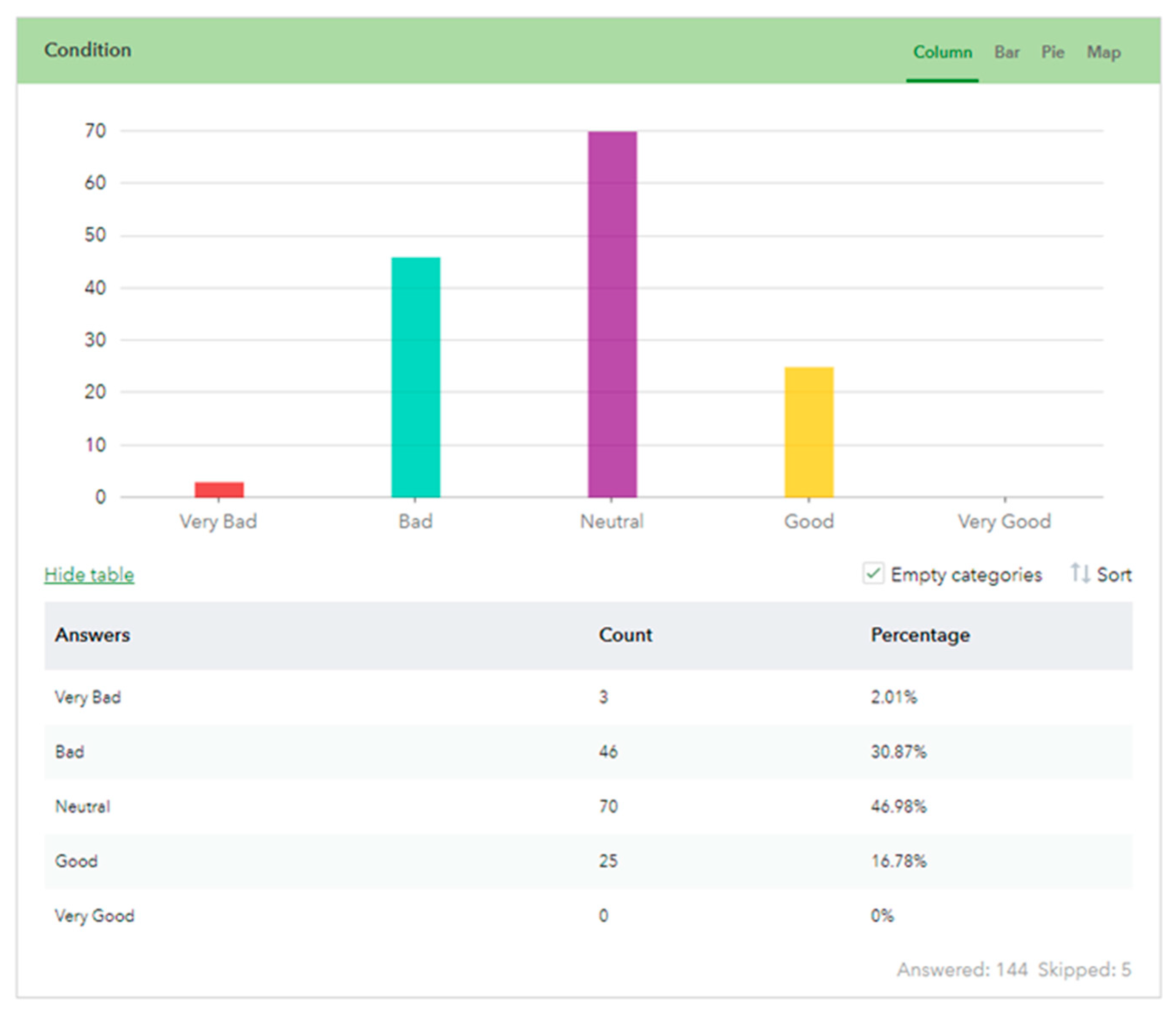The image size is (1176, 1013).
Task: Switch to the Bar chart tab
Action: click(x=1007, y=52)
